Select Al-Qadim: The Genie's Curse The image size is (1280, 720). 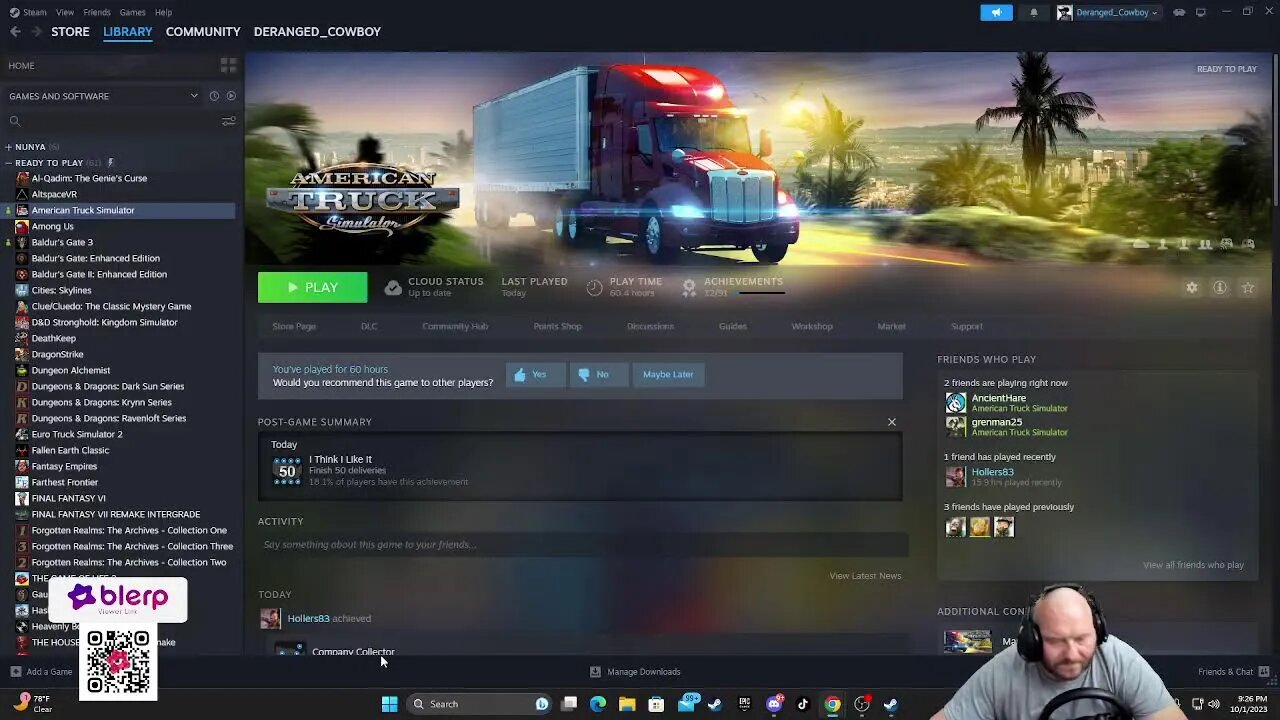89,178
